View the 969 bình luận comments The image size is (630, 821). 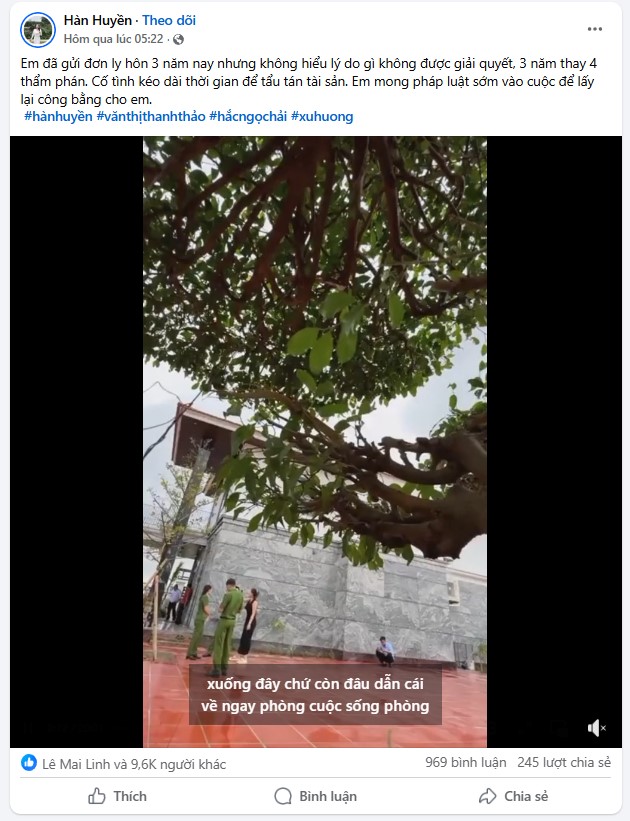point(466,762)
